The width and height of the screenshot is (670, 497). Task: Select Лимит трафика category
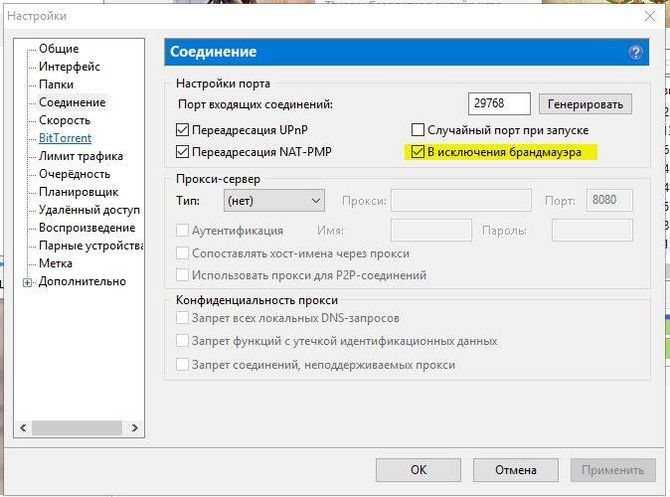click(x=81, y=156)
